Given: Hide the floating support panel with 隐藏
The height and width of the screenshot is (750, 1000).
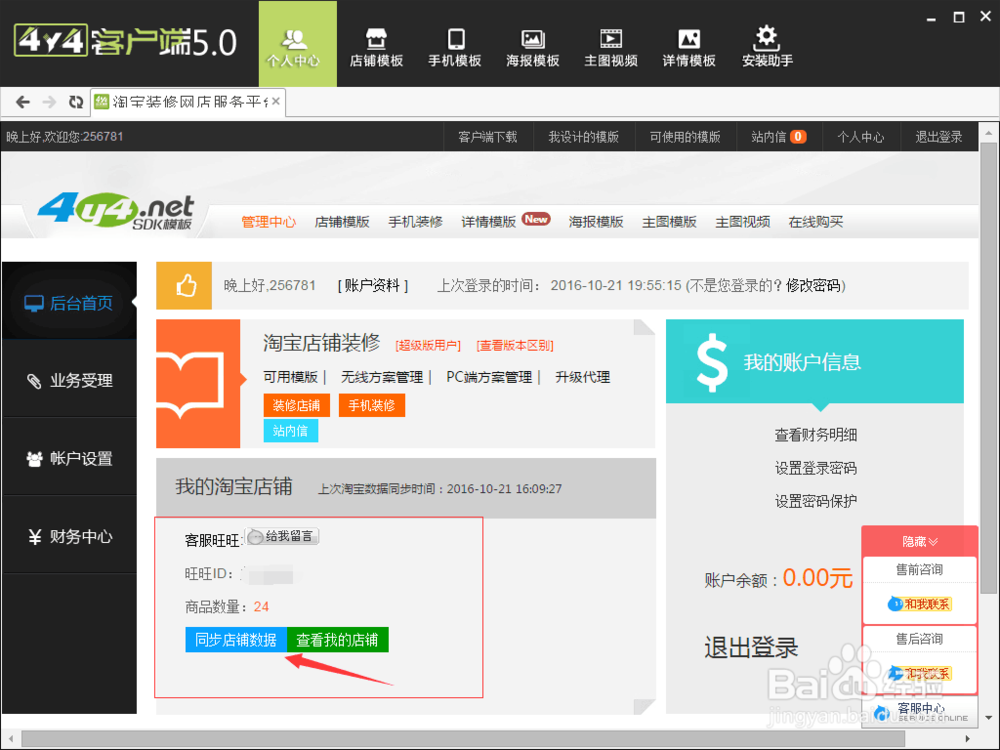Looking at the screenshot, I should click(920, 541).
